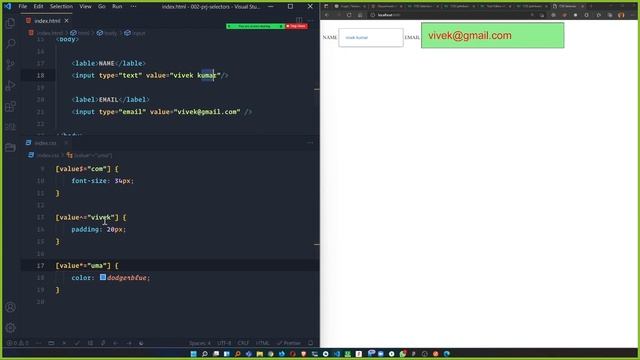Click the NAME text input in browser
The width and height of the screenshot is (640, 360).
point(371,38)
